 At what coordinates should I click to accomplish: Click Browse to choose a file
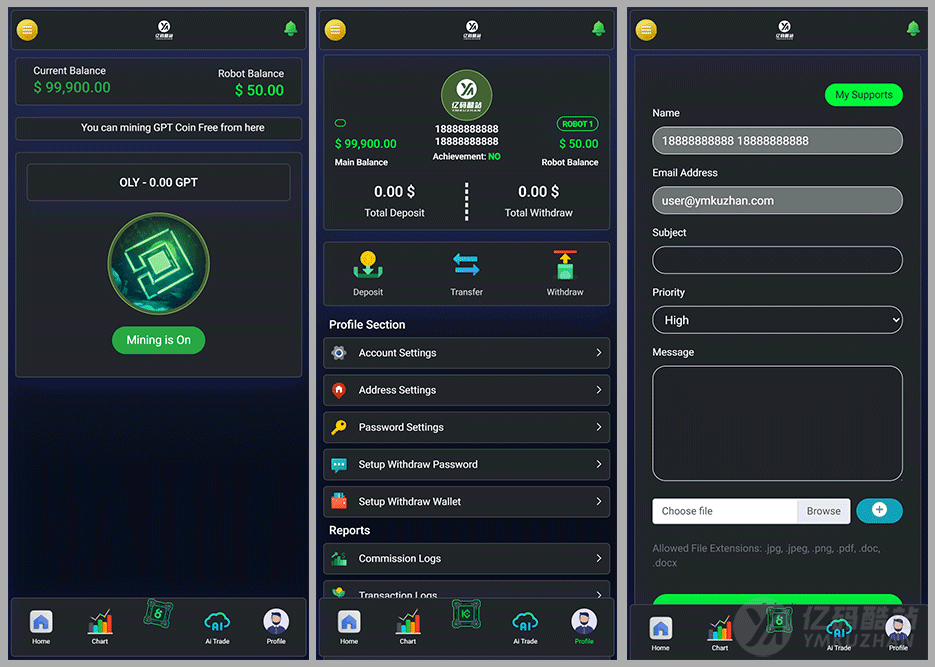823,511
